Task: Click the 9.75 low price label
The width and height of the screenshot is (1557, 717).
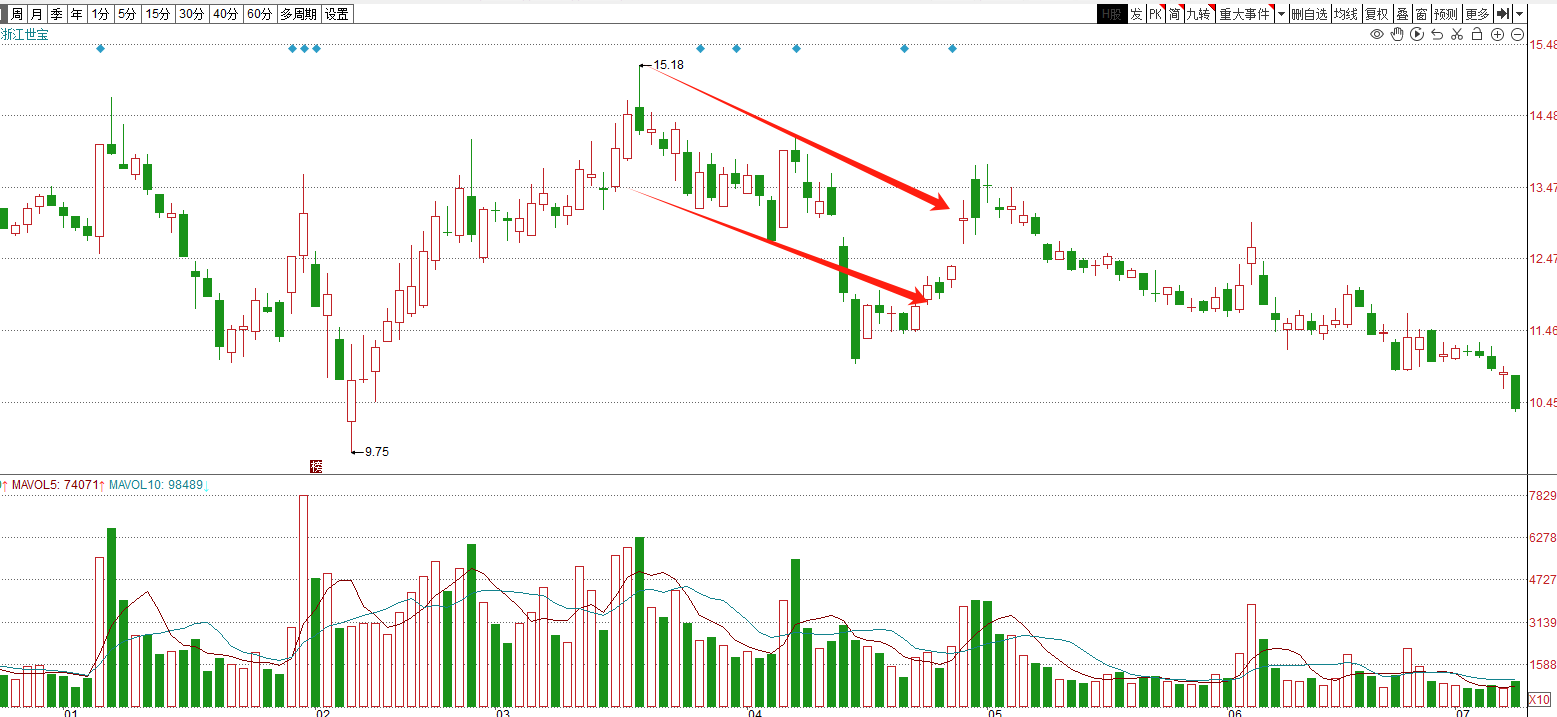Action: click(376, 452)
